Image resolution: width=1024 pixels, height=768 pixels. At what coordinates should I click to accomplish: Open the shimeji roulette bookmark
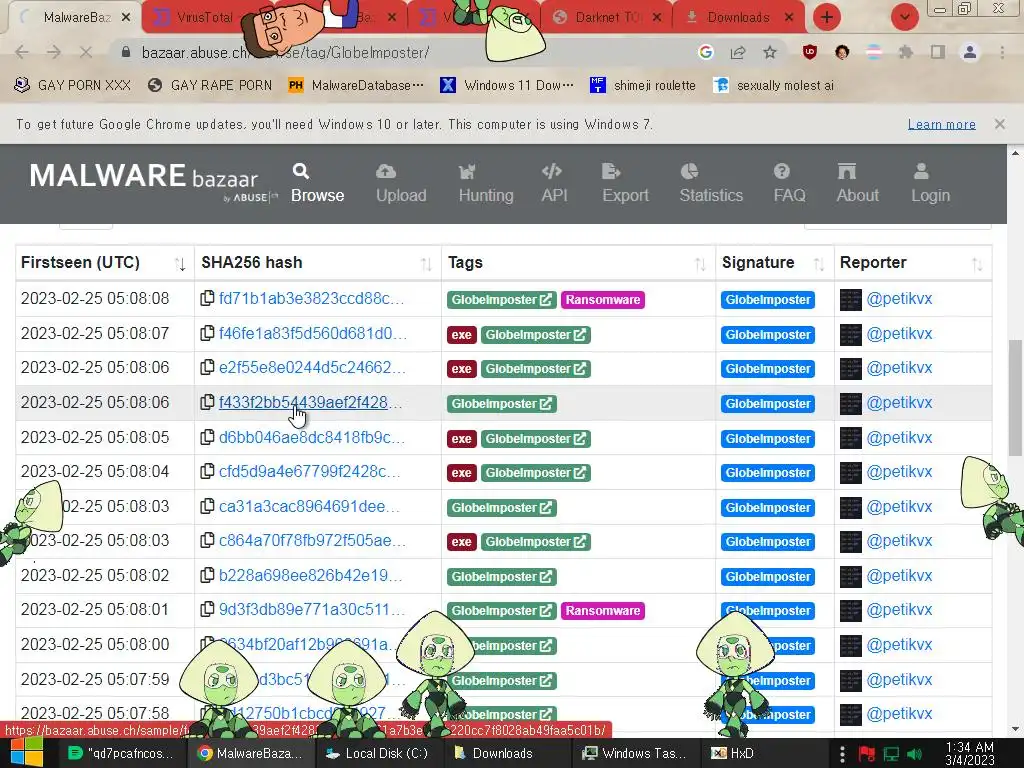(643, 85)
